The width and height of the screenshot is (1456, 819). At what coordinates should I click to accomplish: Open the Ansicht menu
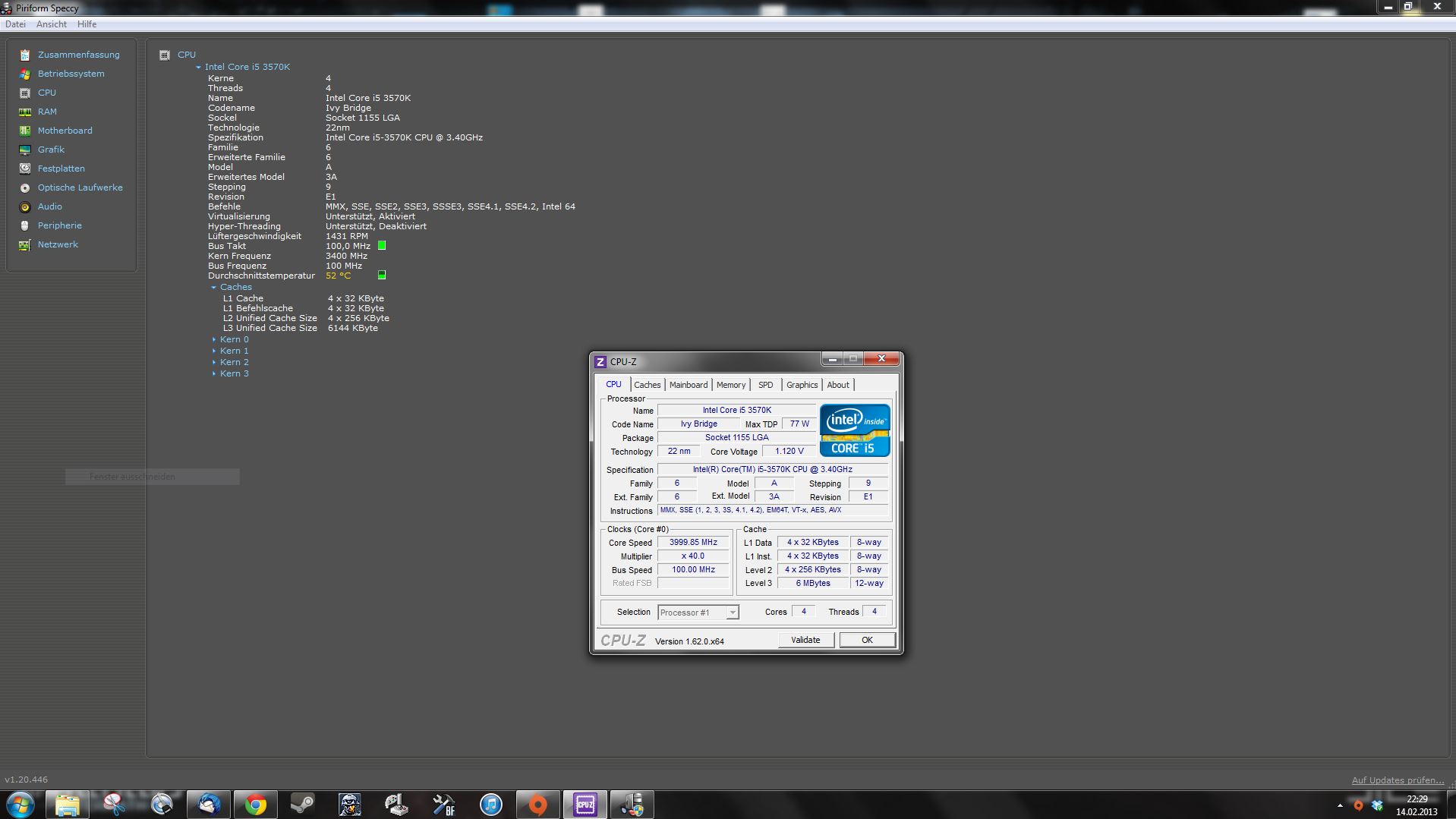coord(52,24)
